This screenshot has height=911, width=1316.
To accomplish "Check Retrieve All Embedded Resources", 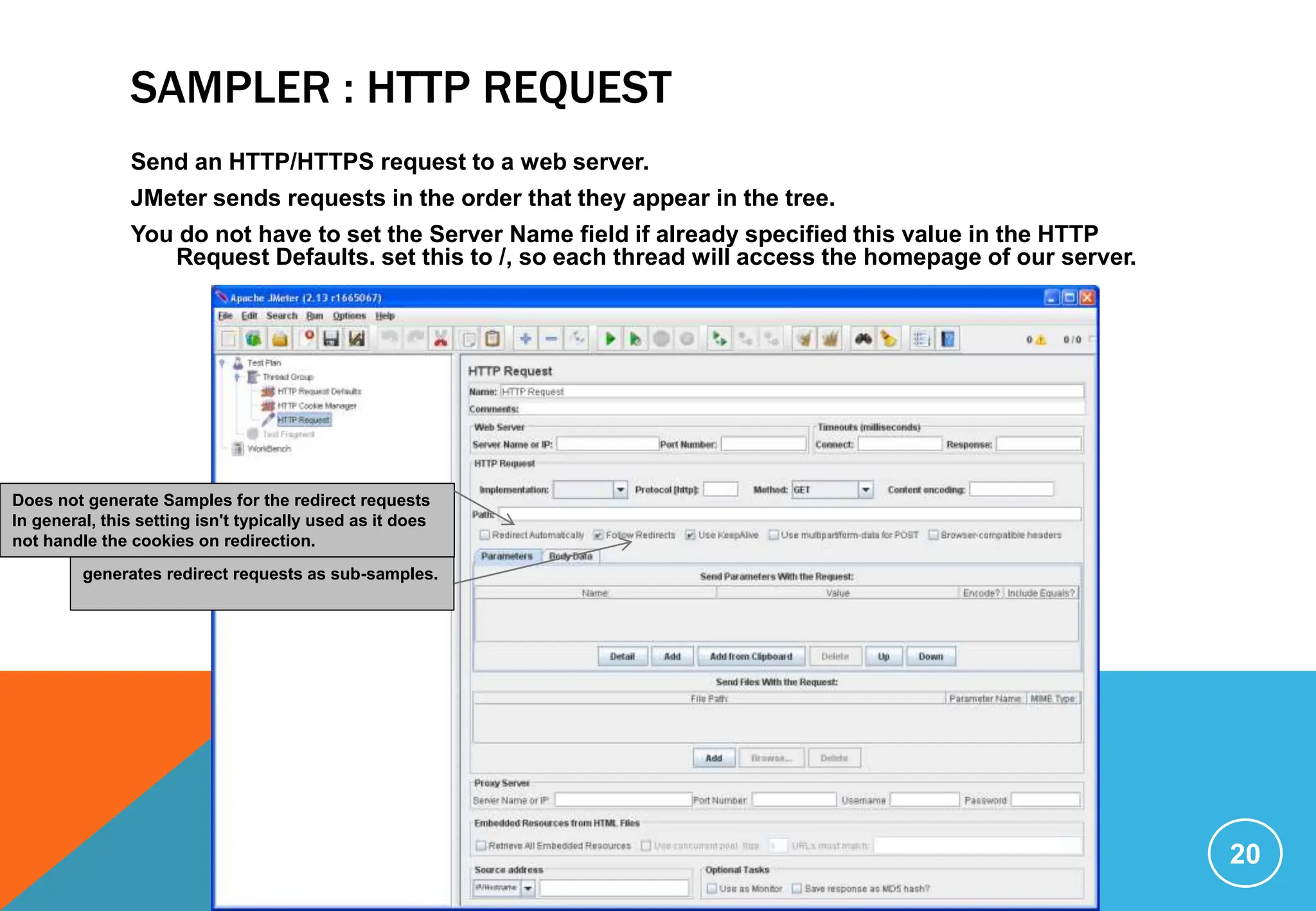I will coord(481,845).
